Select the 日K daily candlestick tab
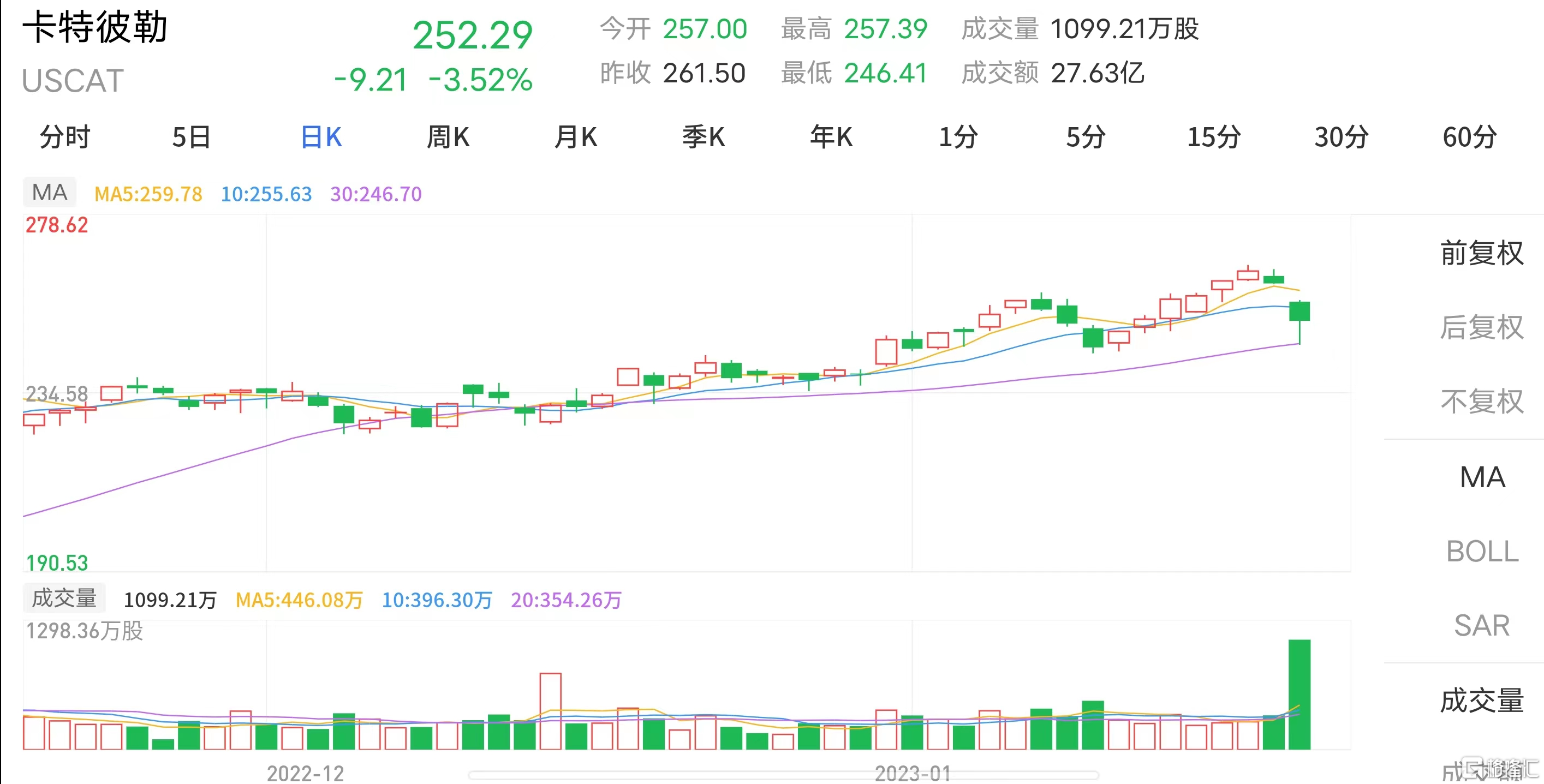1544x784 pixels. [x=321, y=136]
